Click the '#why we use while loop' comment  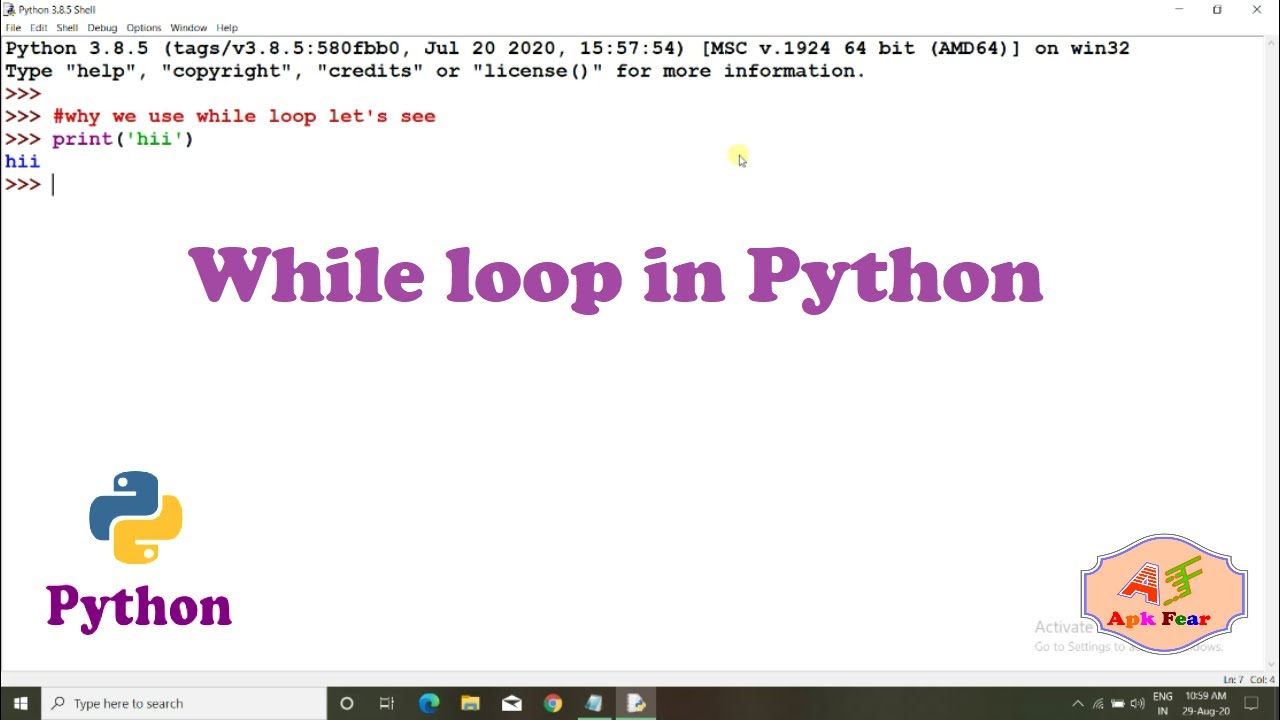pyautogui.click(x=244, y=116)
